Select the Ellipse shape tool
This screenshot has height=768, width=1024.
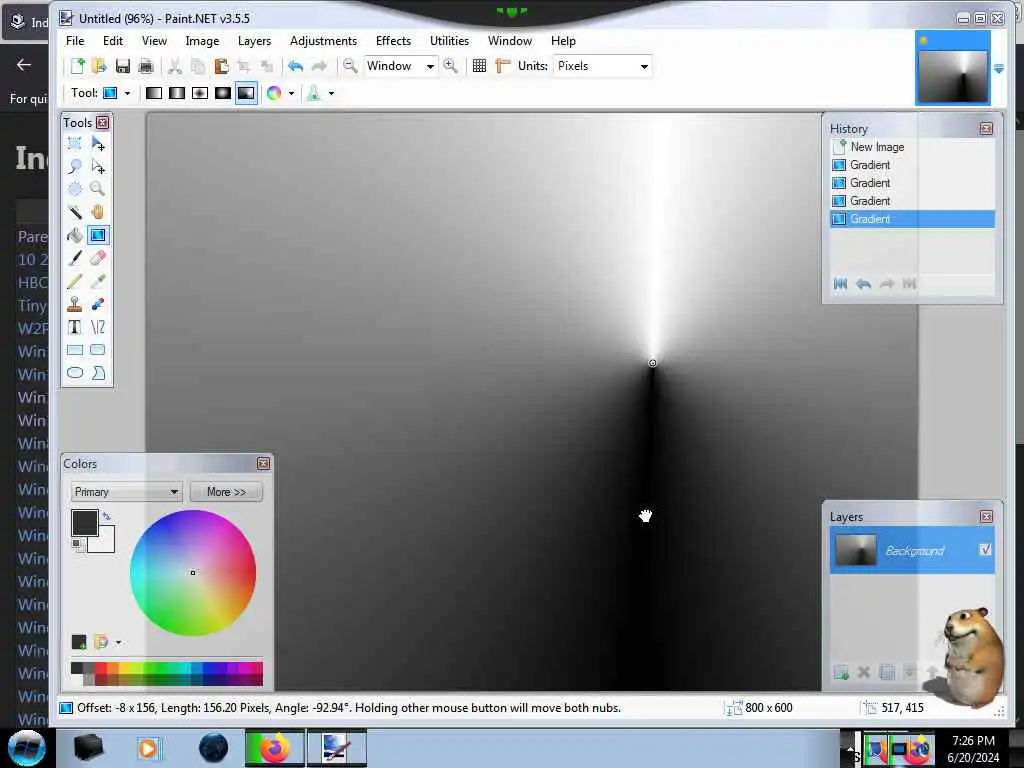74,373
